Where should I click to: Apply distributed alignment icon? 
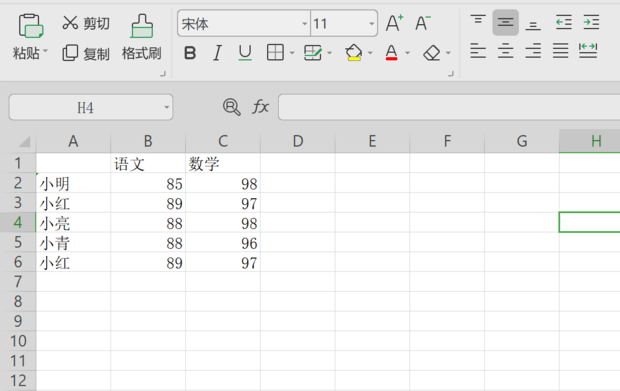[x=588, y=51]
